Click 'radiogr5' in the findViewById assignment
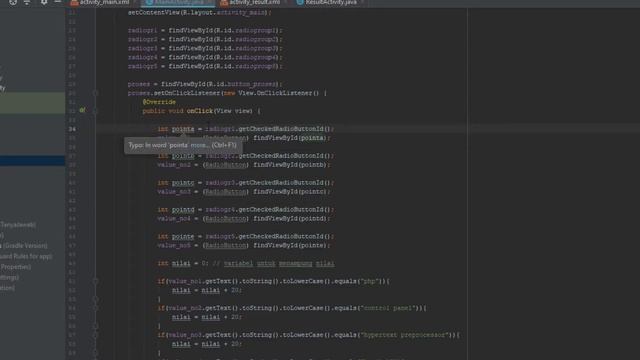 tap(142, 67)
